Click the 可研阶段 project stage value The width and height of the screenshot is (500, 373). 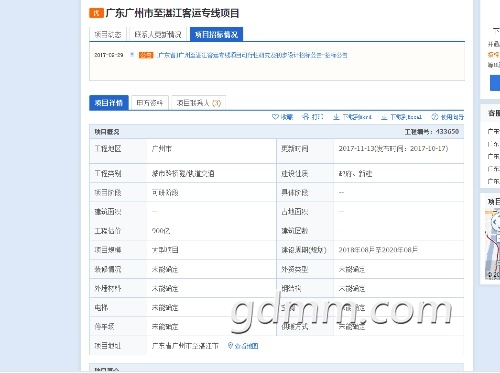point(165,193)
